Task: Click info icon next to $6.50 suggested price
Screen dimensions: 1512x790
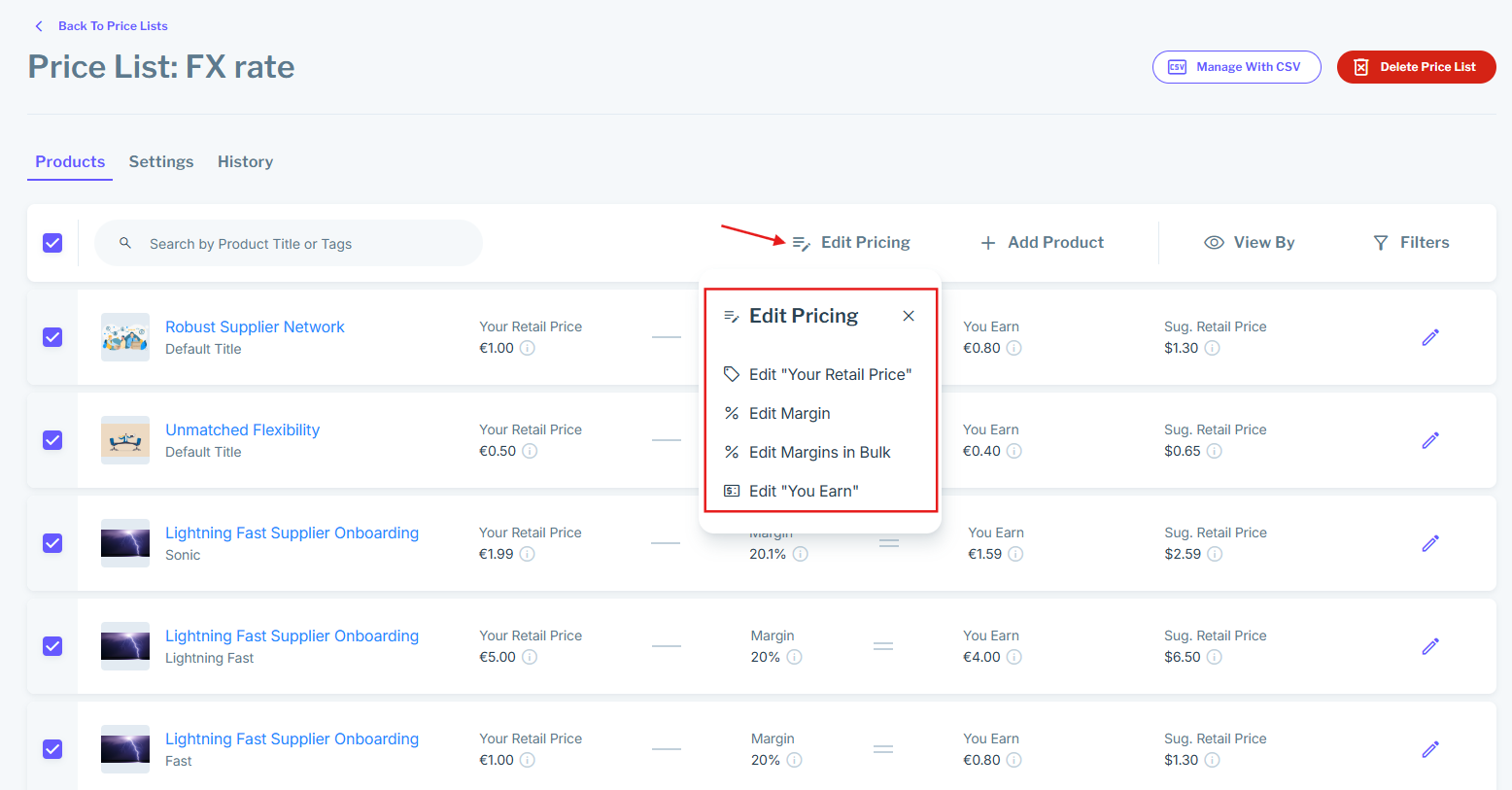Action: click(x=1214, y=657)
